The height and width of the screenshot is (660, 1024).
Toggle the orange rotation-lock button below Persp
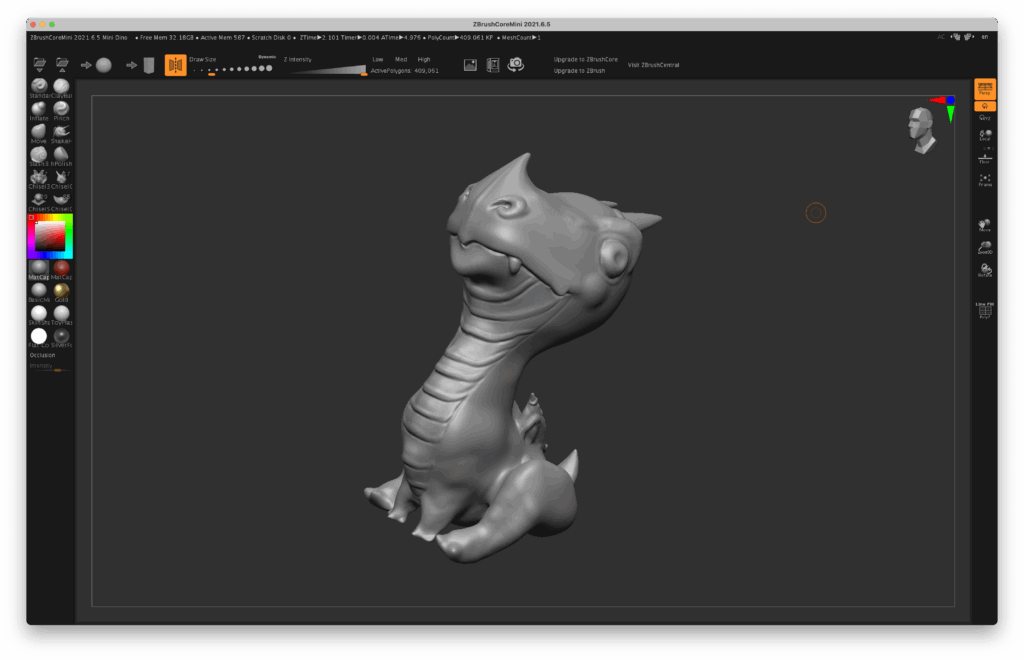point(985,106)
